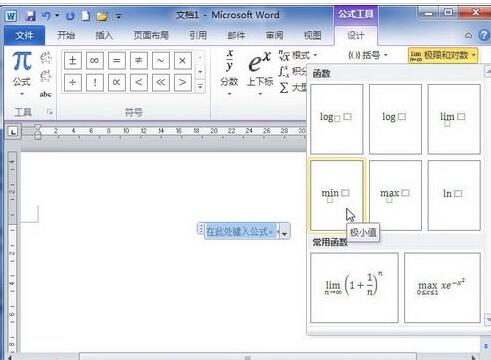491x360 pixels.
Task: Insert the infinity ∞ symbol
Action: (94, 61)
